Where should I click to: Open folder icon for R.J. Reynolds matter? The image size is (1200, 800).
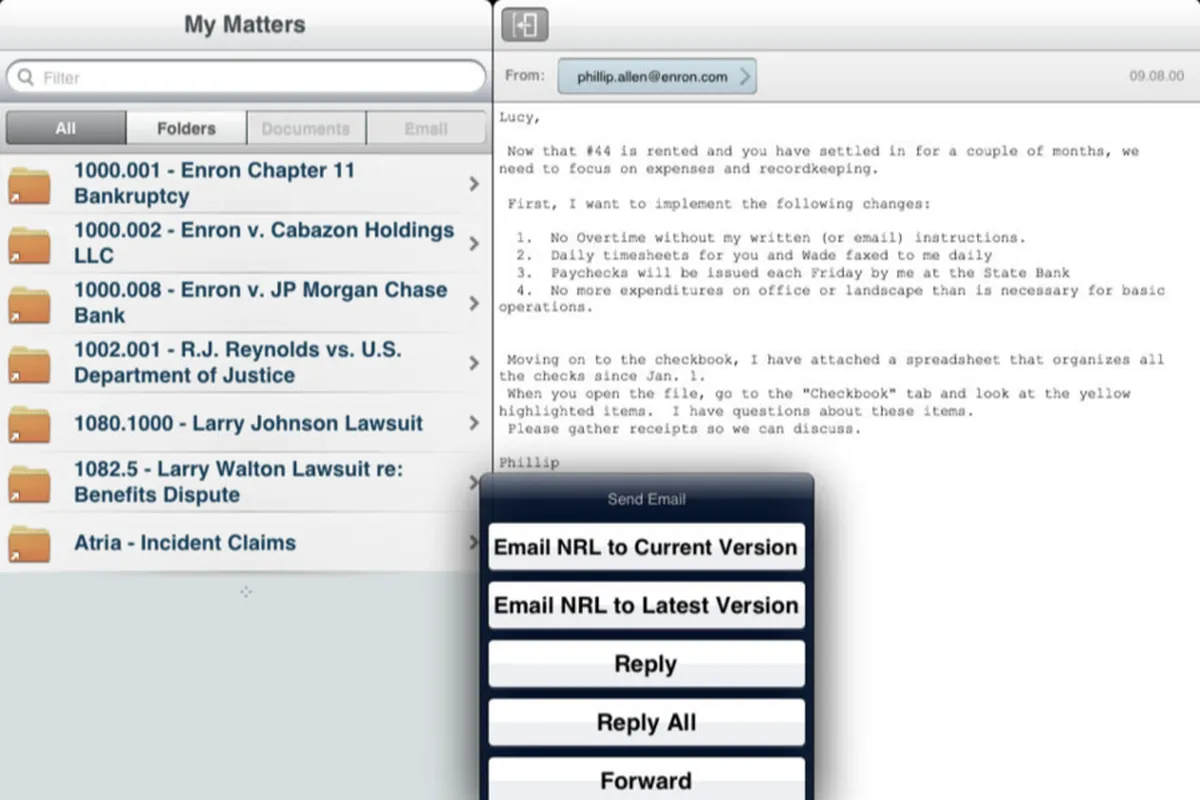coord(29,365)
